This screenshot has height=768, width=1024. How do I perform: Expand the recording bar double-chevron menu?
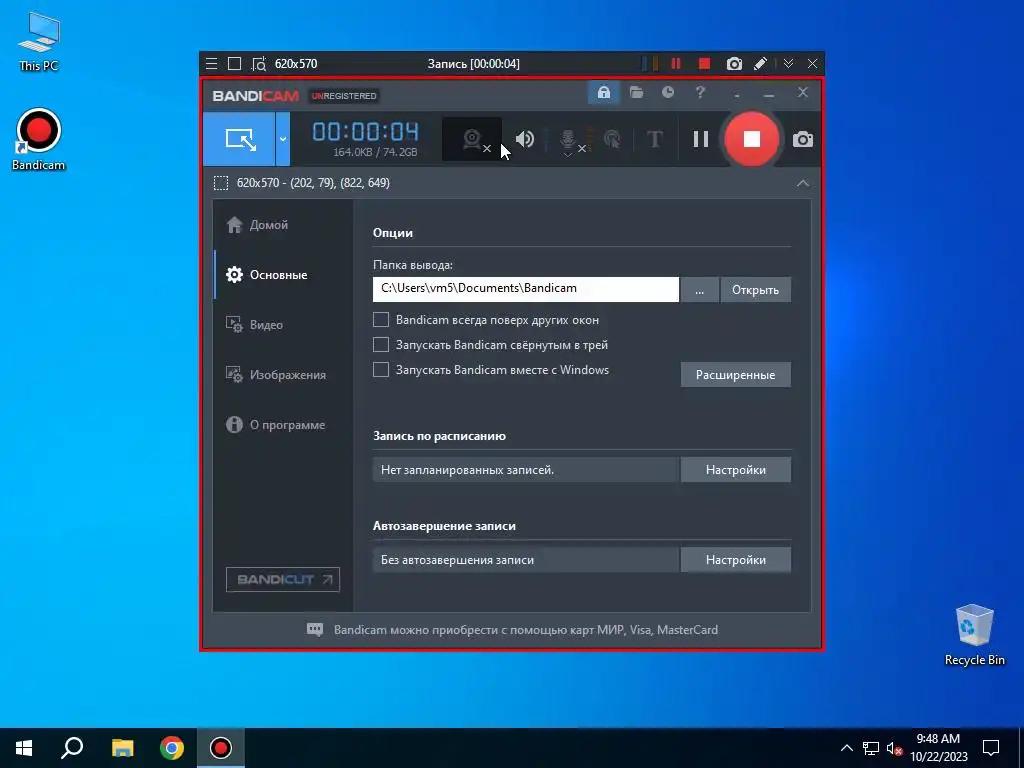pos(788,63)
